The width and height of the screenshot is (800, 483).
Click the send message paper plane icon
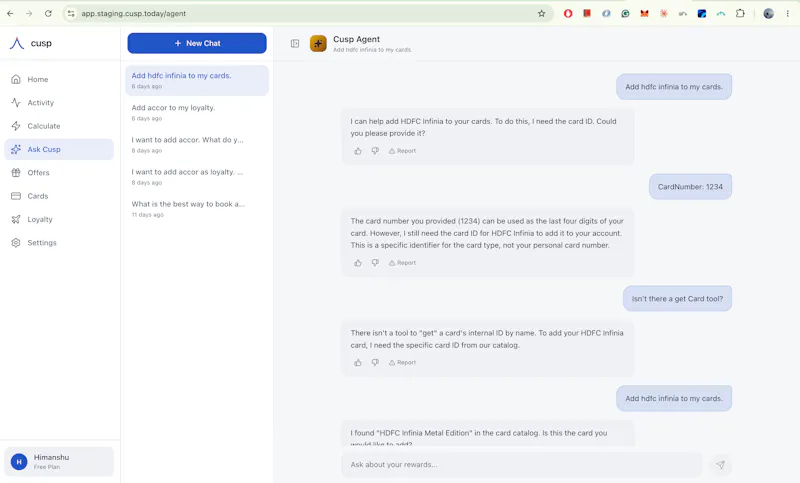(720, 465)
